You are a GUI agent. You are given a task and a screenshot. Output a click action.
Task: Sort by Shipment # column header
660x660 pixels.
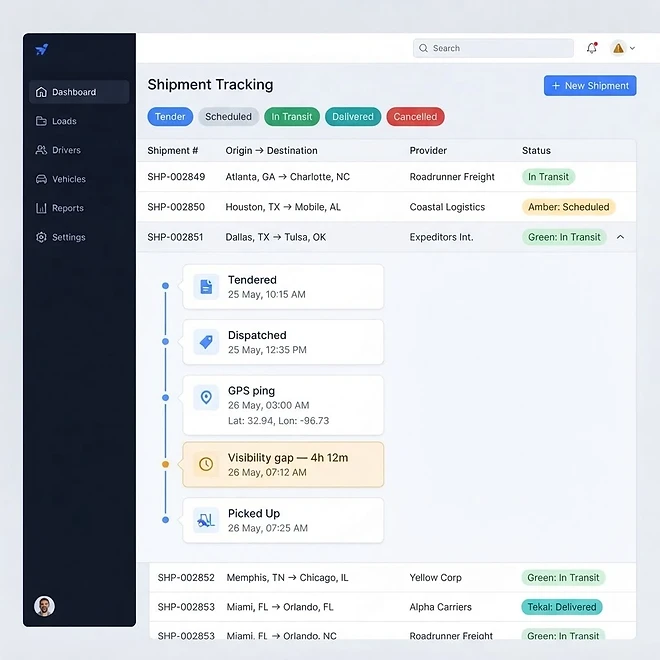173,151
